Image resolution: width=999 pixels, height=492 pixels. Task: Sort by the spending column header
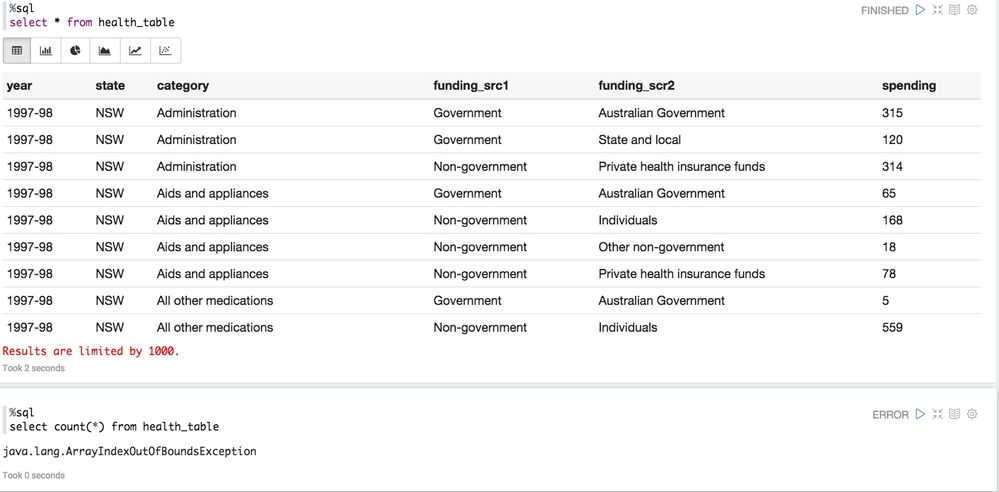click(908, 86)
